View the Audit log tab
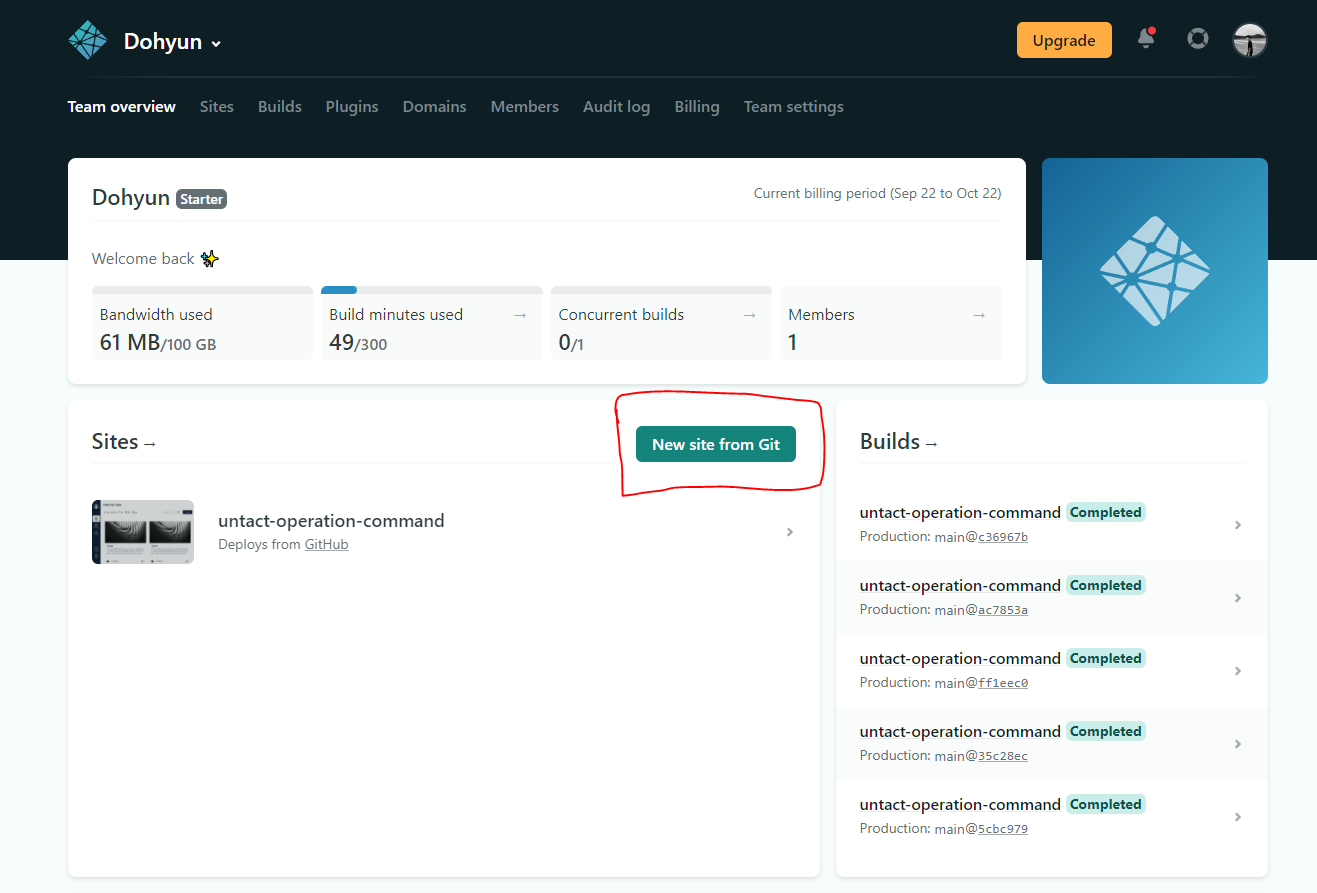This screenshot has width=1317, height=893. point(617,107)
